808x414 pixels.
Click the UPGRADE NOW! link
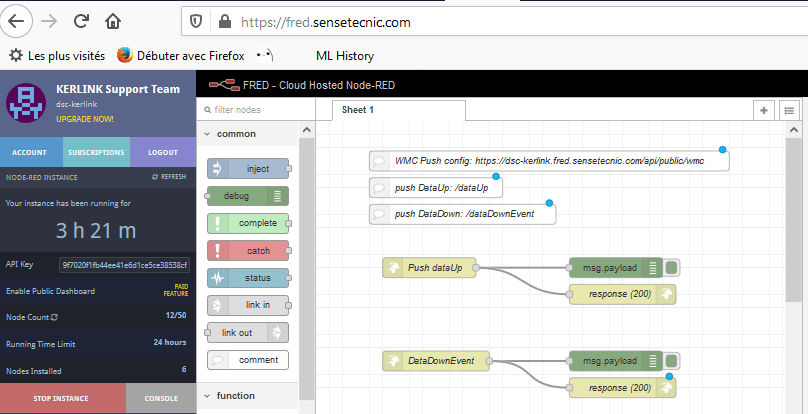pyautogui.click(x=85, y=119)
